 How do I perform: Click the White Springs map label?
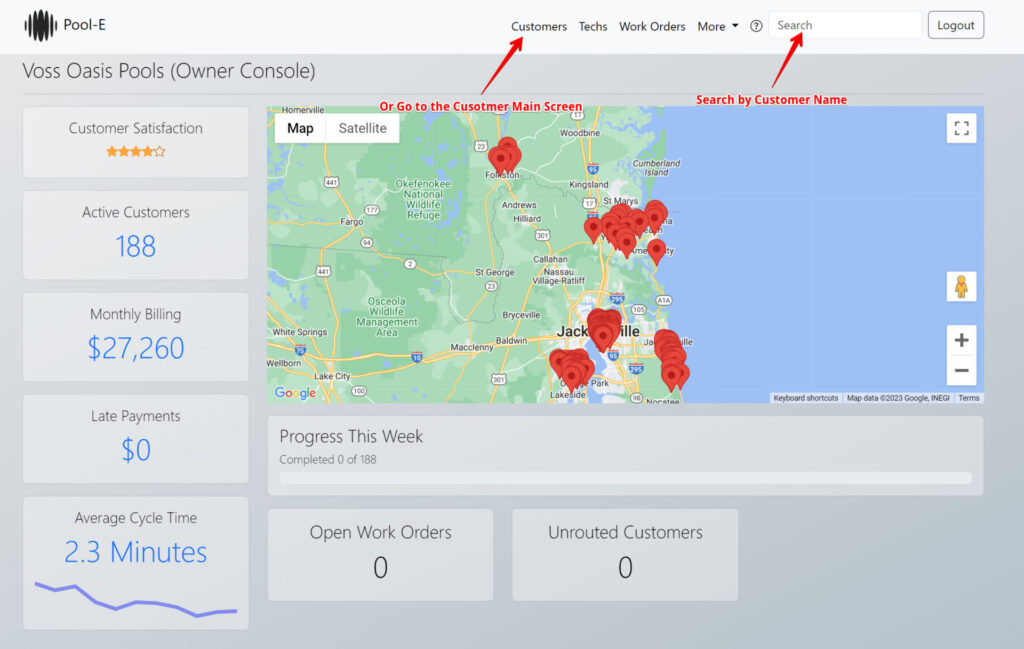coord(300,332)
